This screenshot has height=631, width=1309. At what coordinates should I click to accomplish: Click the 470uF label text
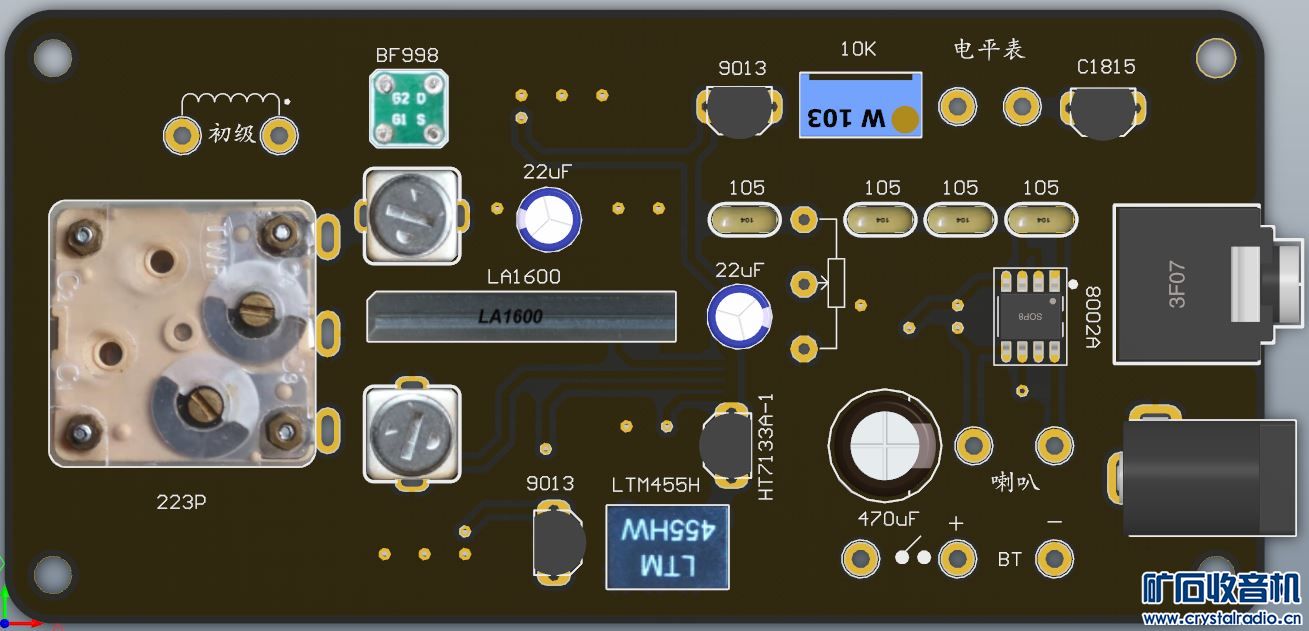click(888, 519)
